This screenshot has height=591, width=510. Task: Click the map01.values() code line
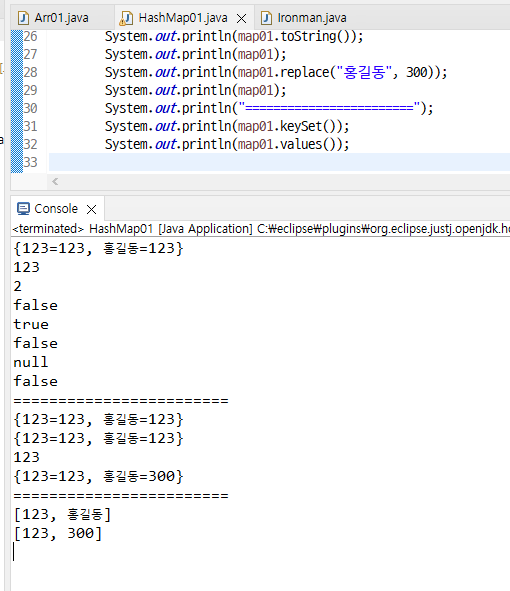pos(227,144)
